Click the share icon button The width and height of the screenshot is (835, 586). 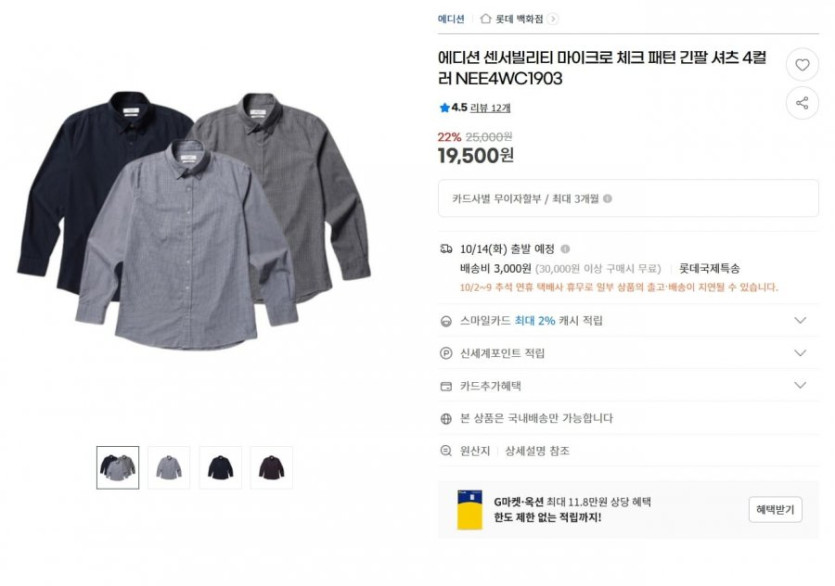point(802,103)
